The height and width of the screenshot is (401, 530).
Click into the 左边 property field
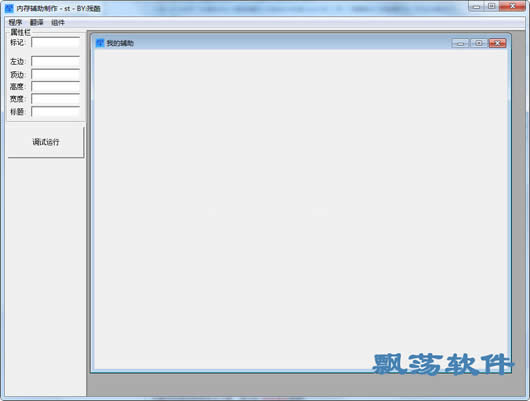(56, 61)
